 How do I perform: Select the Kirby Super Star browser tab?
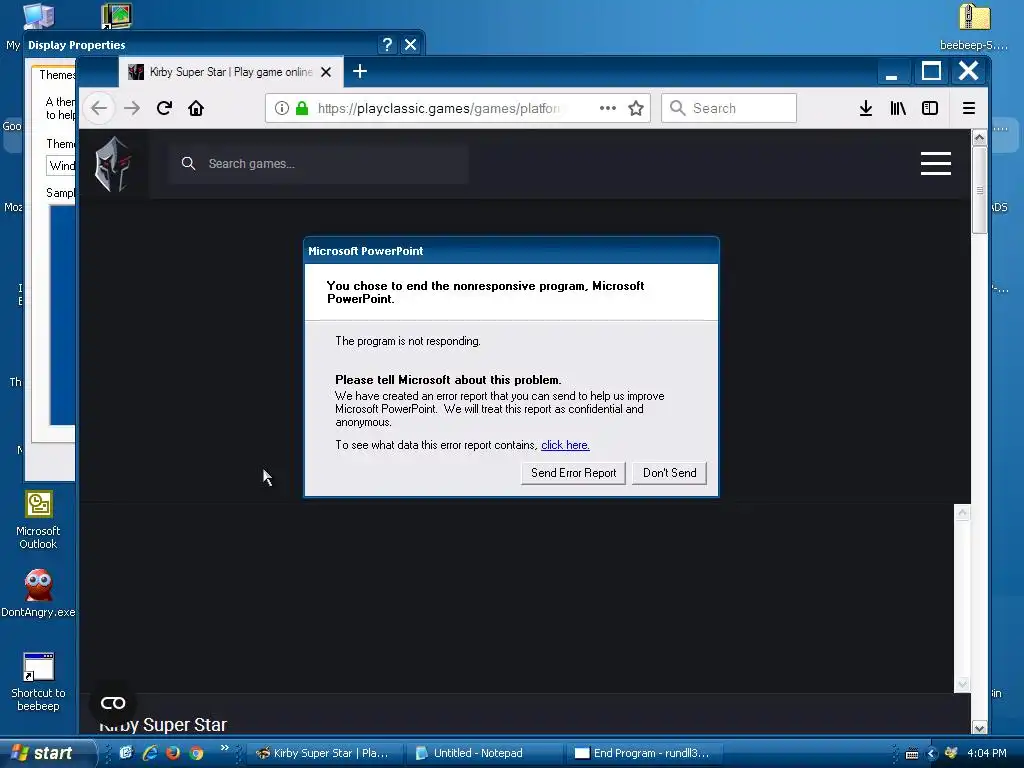coord(231,72)
